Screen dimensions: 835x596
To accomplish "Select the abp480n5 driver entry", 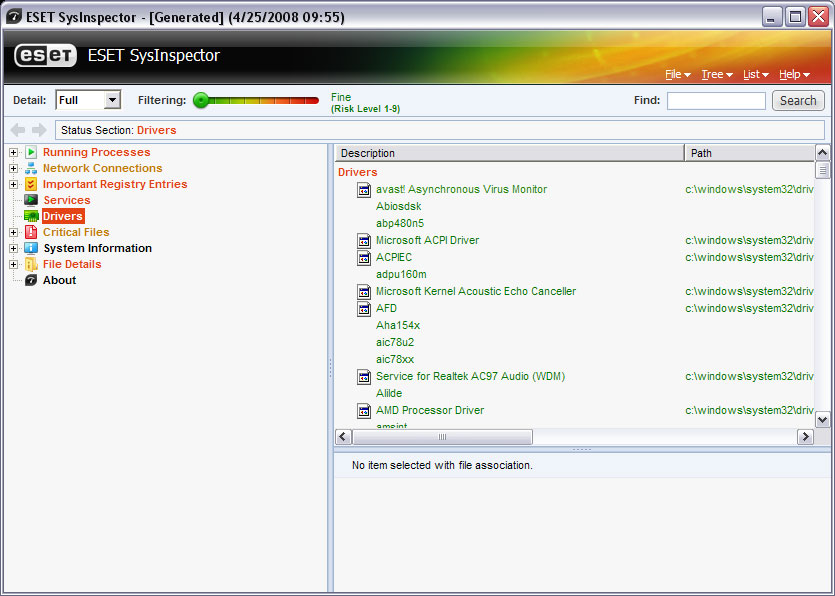I will click(x=400, y=224).
